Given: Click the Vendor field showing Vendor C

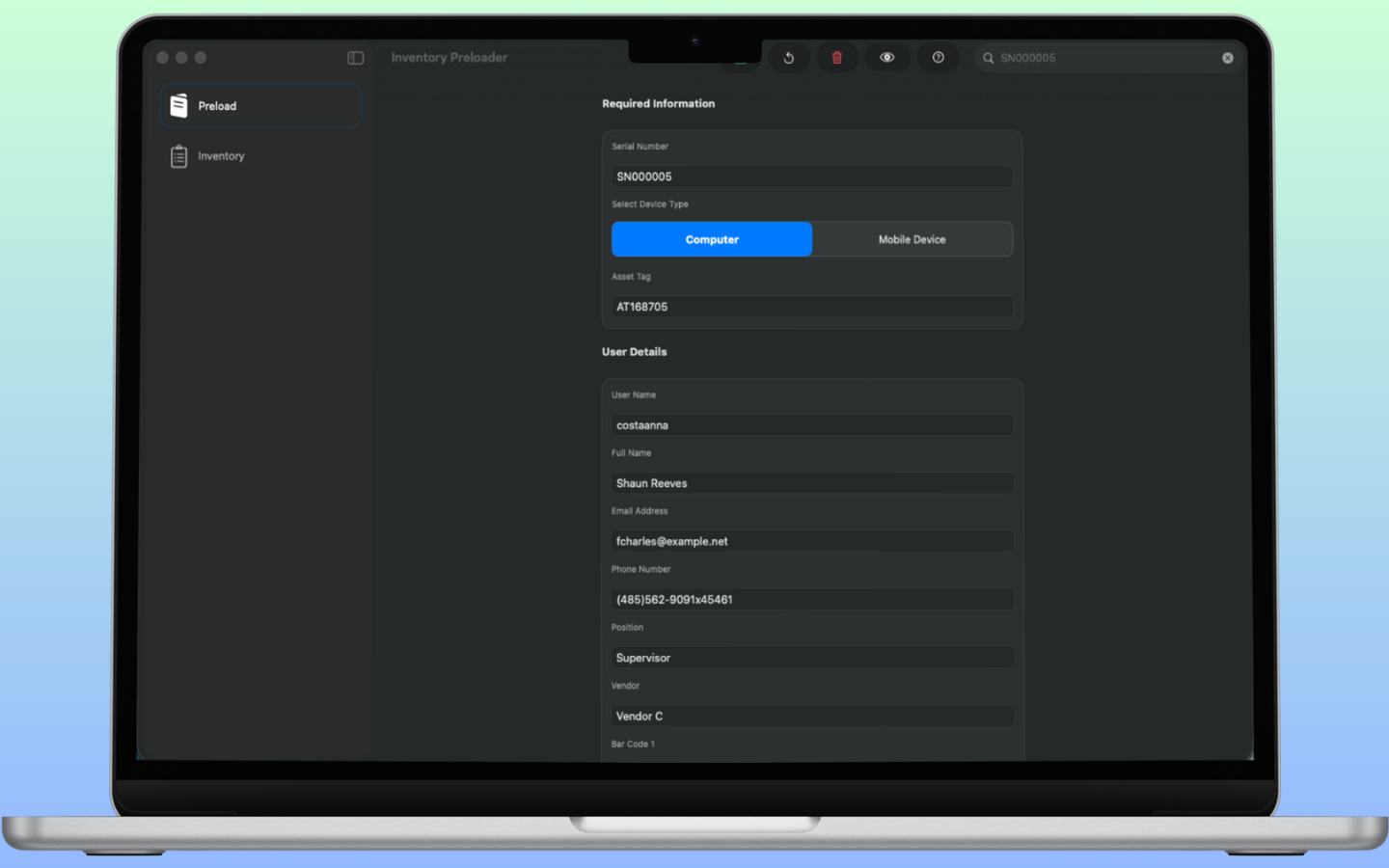Looking at the screenshot, I should tap(812, 716).
